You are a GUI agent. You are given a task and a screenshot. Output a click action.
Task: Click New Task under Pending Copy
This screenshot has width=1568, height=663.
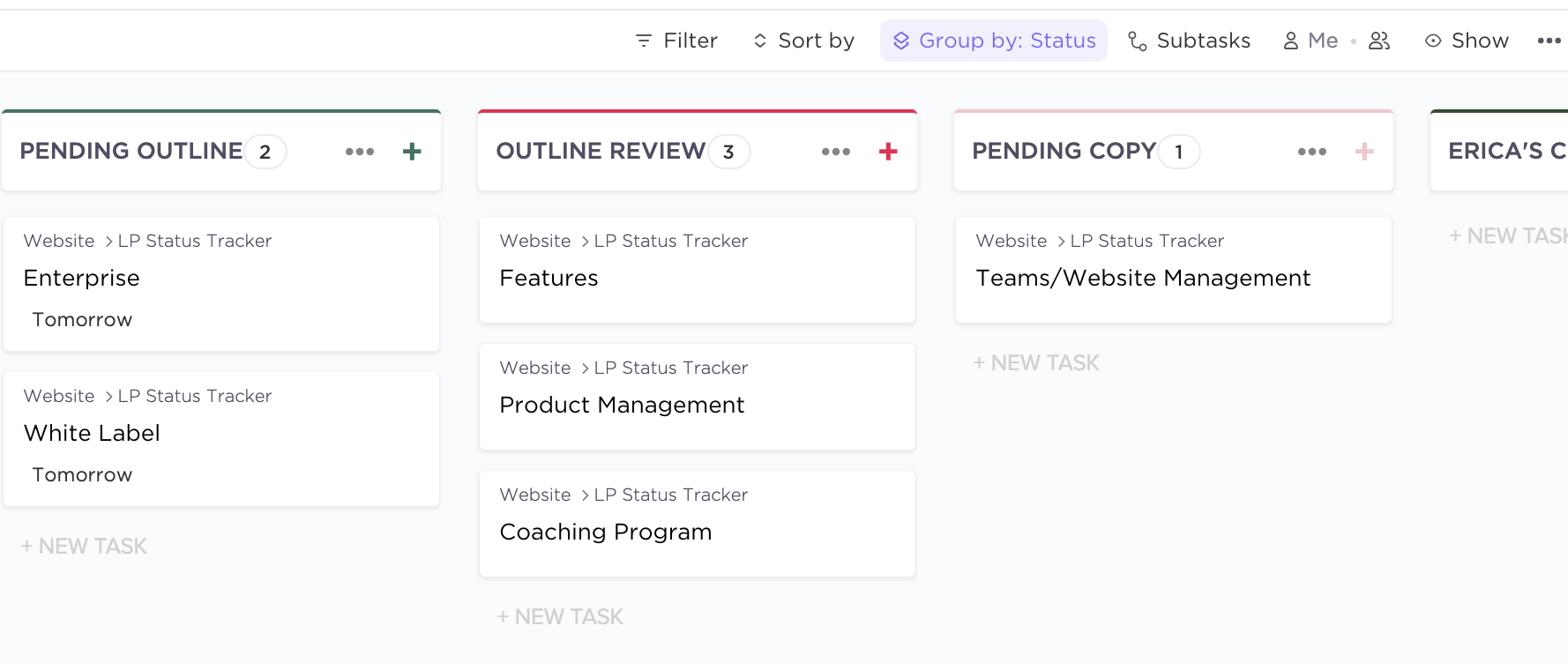(1037, 363)
